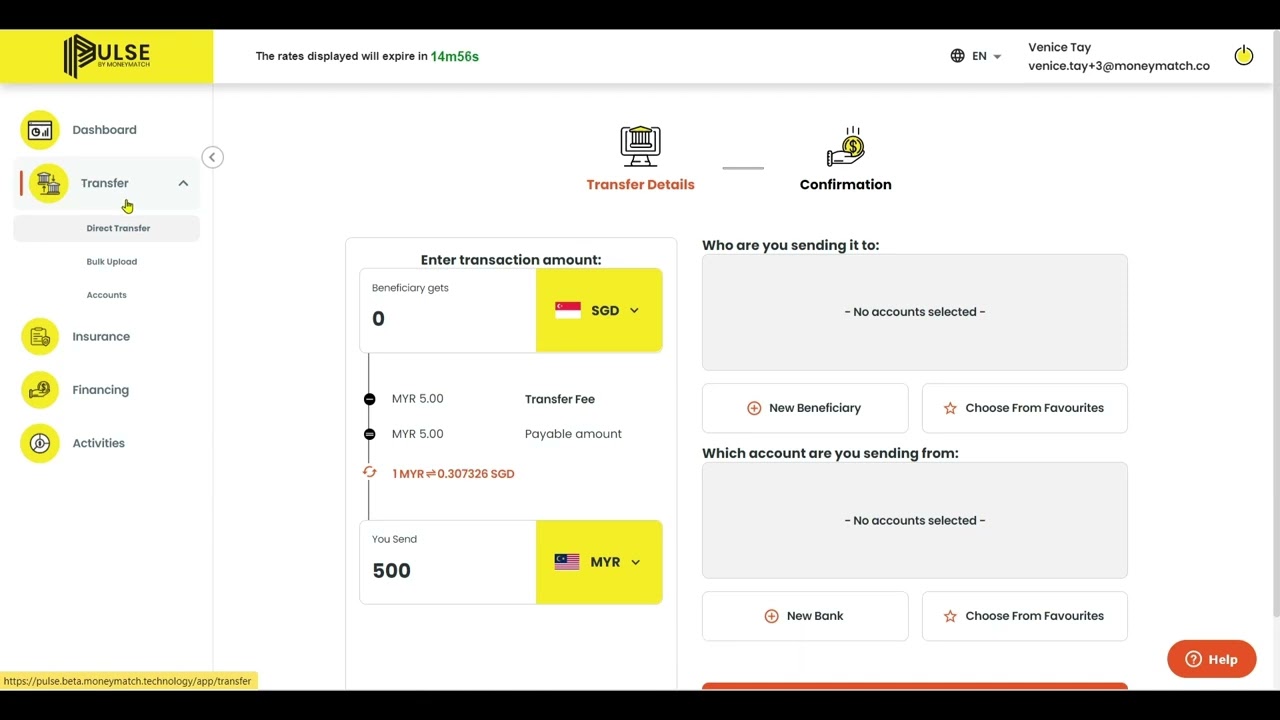Image resolution: width=1280 pixels, height=720 pixels.
Task: Click the Pulse by MoneyMatch logo
Action: tap(106, 56)
